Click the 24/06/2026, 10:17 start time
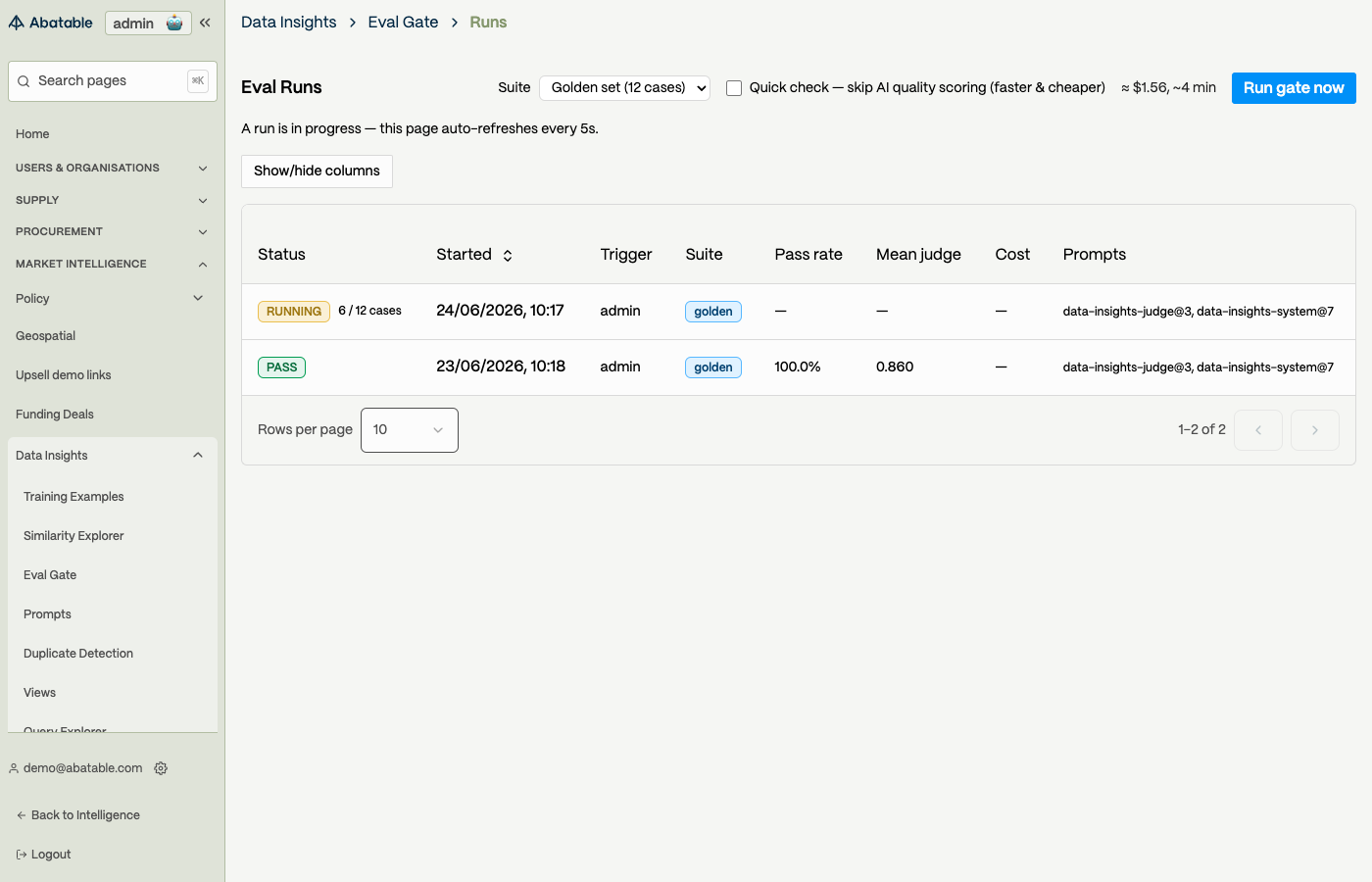Viewport: 1372px width, 882px height. (x=500, y=311)
